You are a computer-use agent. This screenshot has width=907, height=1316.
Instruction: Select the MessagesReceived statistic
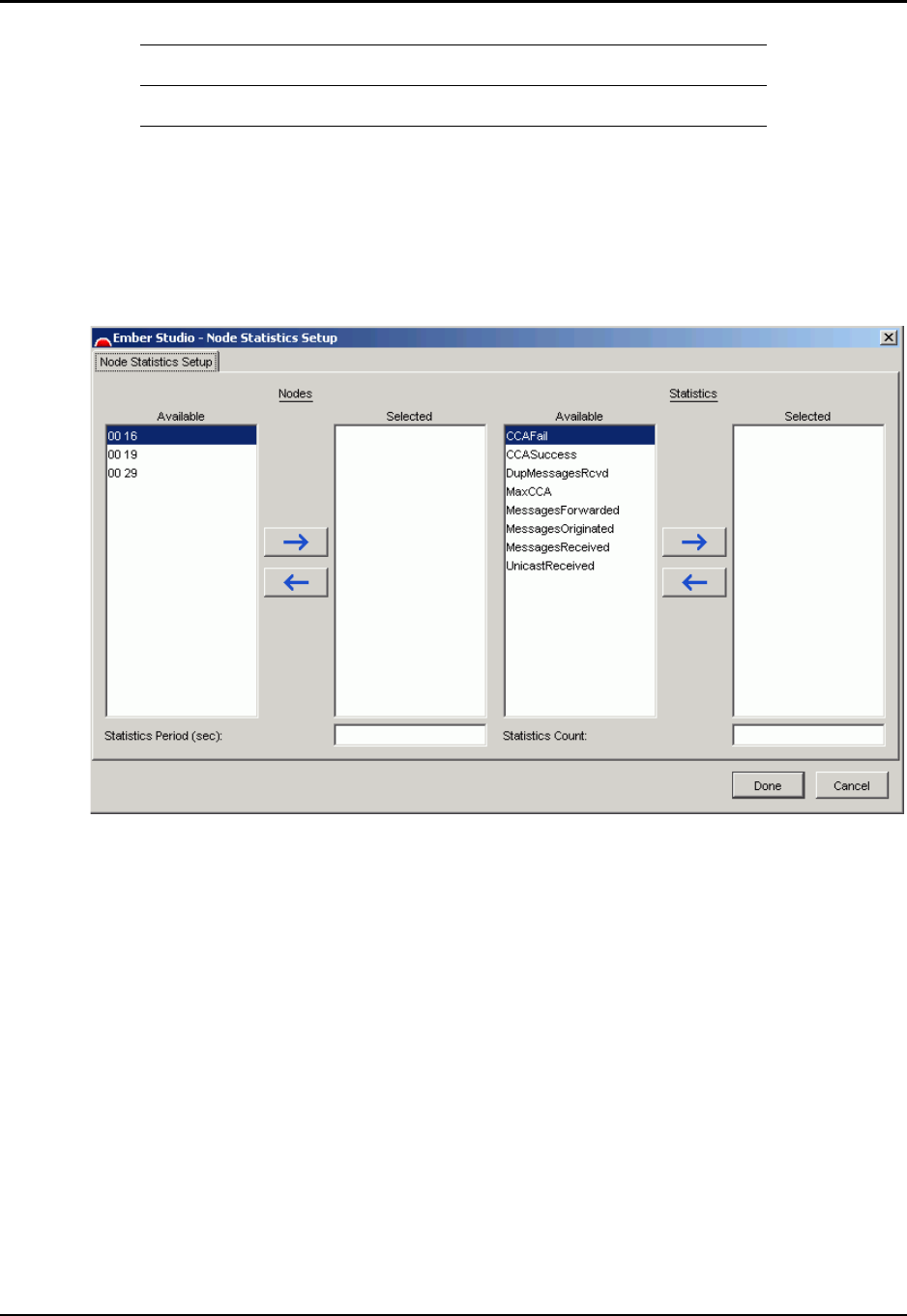click(x=580, y=547)
